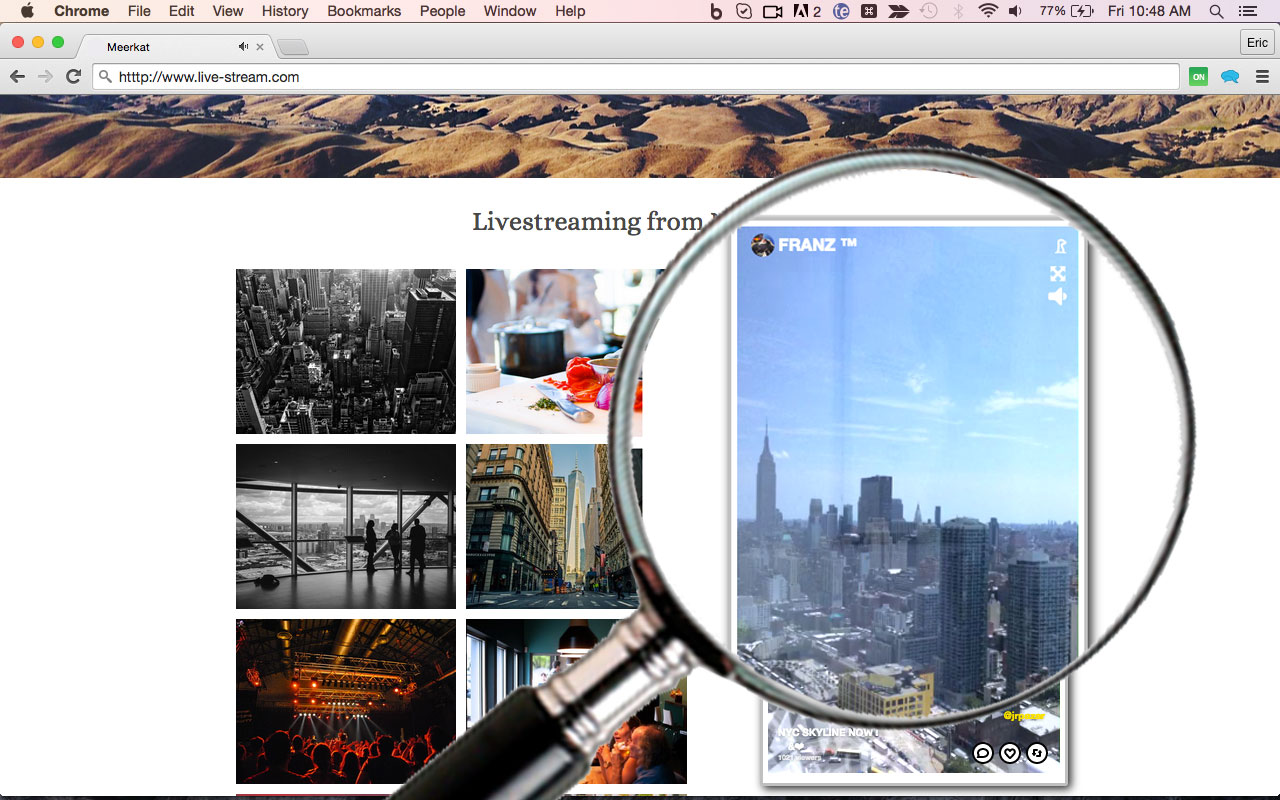
Task: Open the History menu
Action: [285, 11]
